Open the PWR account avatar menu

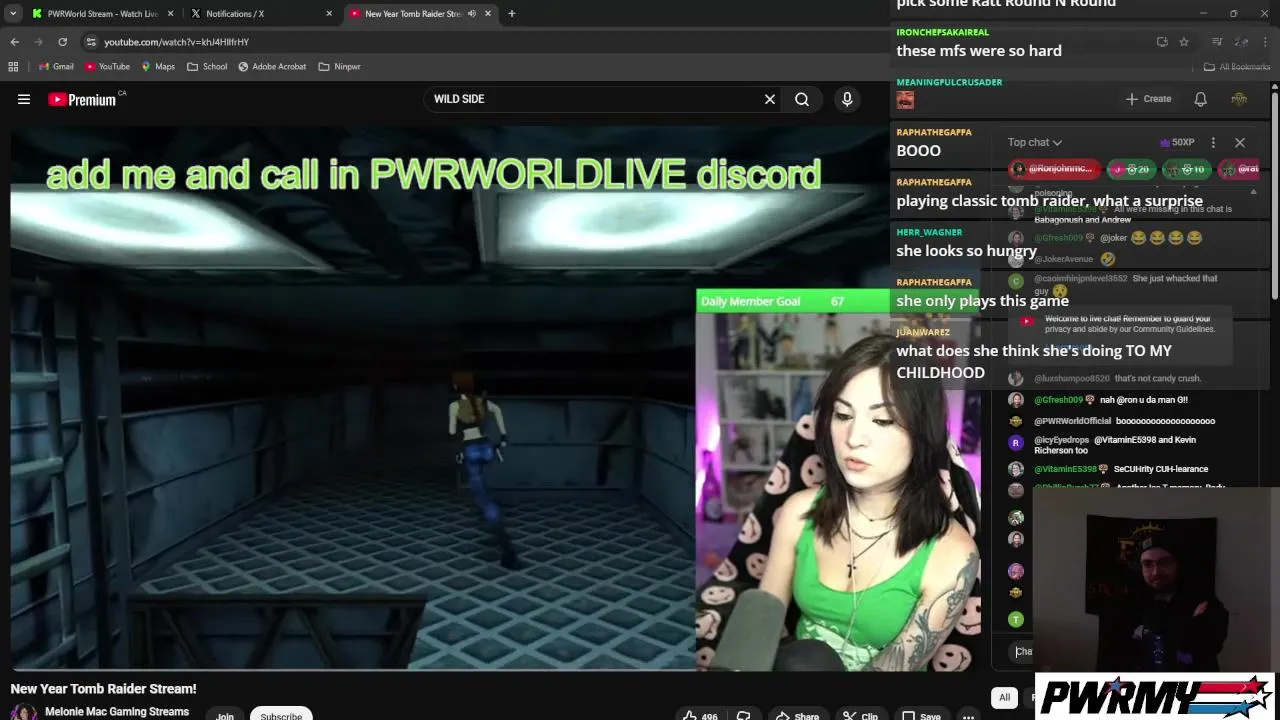pyautogui.click(x=1239, y=99)
